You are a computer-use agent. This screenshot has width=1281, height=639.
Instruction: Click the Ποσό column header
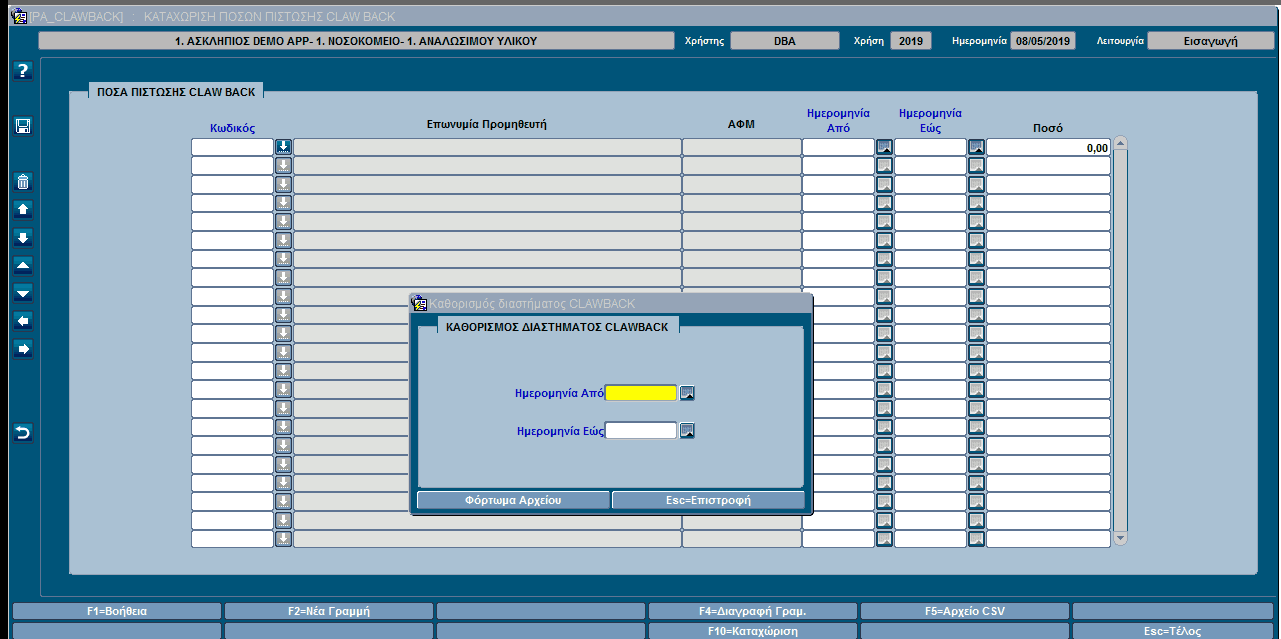1048,128
